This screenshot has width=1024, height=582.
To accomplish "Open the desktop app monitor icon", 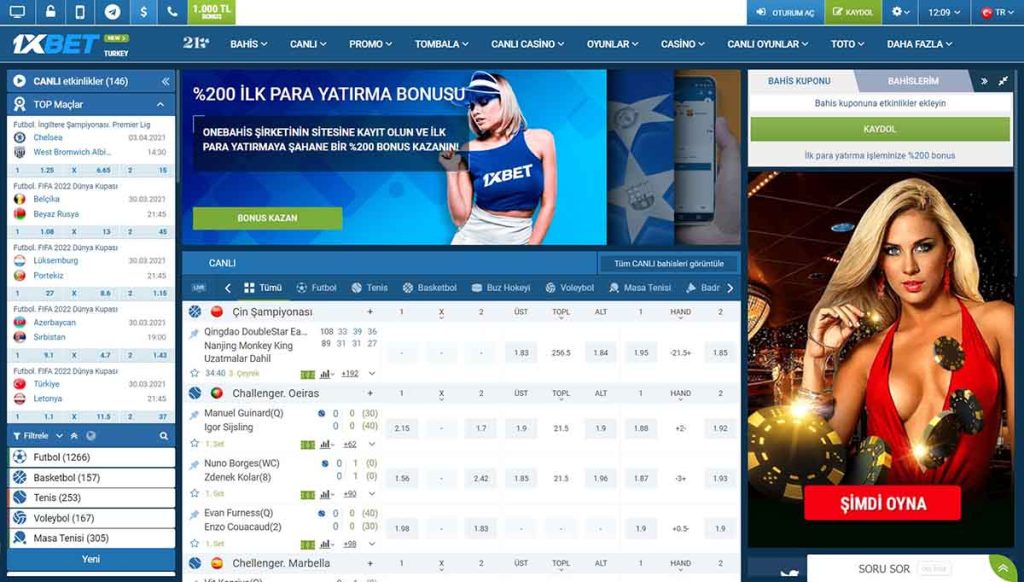I will [x=17, y=12].
